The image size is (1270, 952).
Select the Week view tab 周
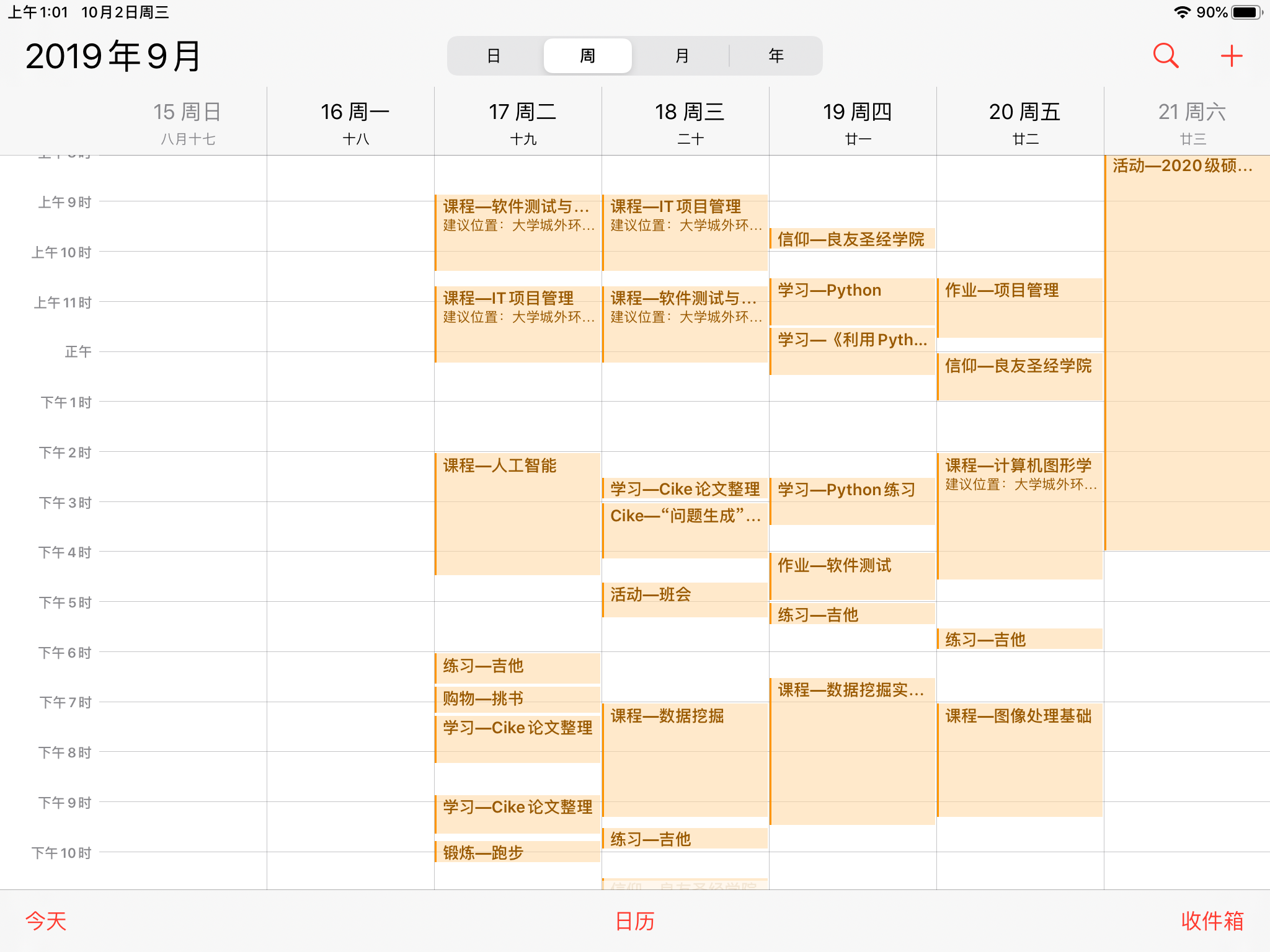click(x=587, y=56)
